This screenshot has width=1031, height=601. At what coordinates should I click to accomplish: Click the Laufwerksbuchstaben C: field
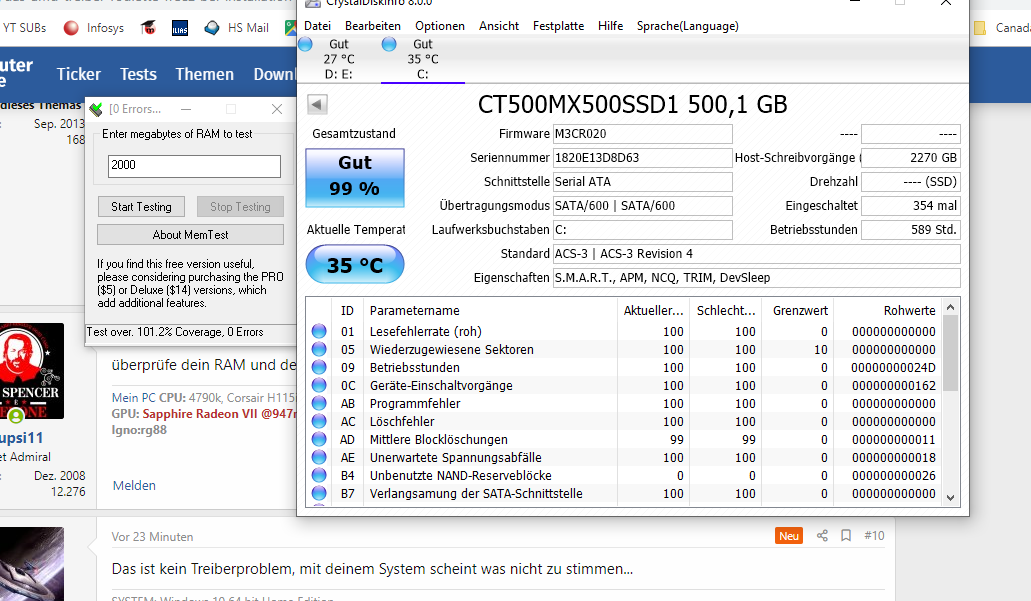click(x=642, y=230)
